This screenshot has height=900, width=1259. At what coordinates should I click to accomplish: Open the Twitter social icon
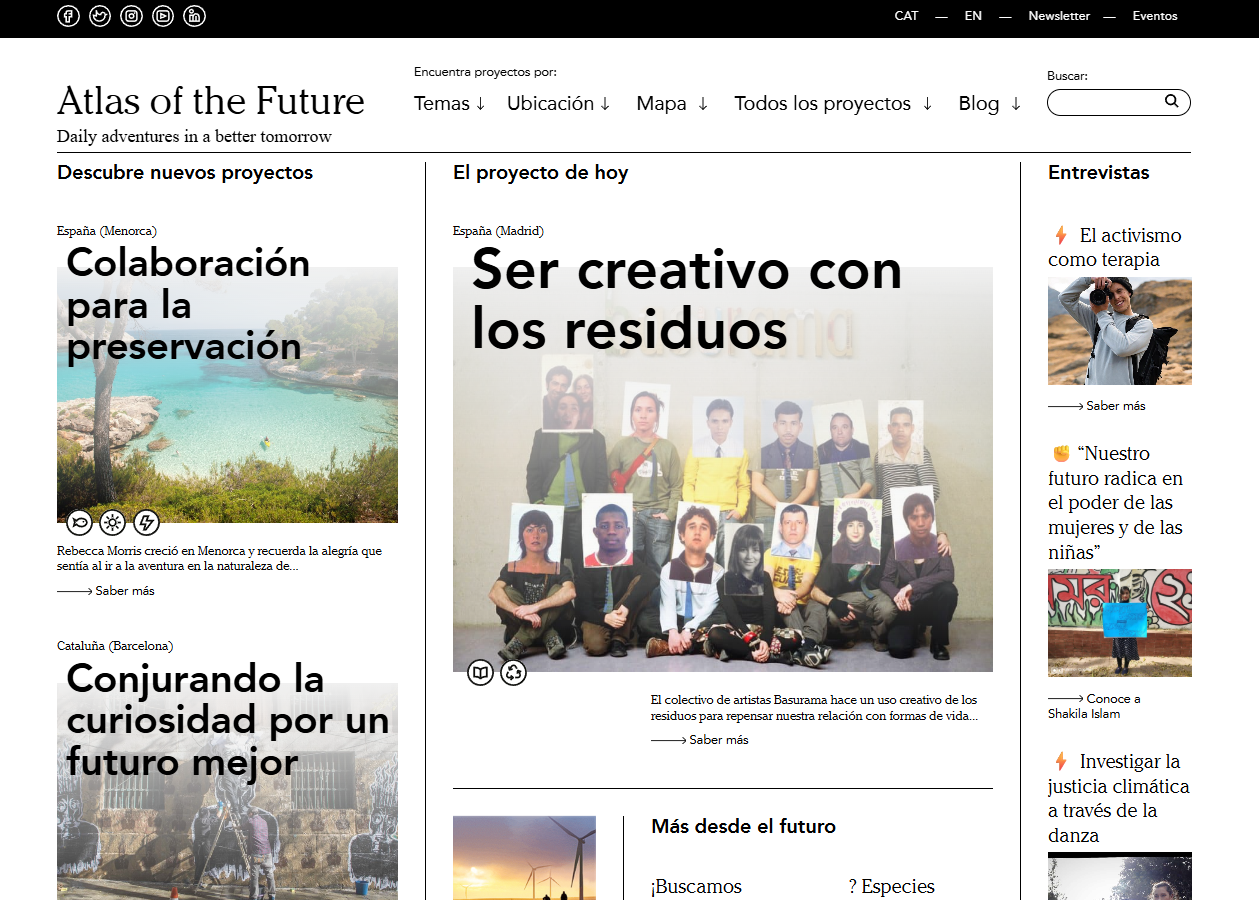coord(100,16)
